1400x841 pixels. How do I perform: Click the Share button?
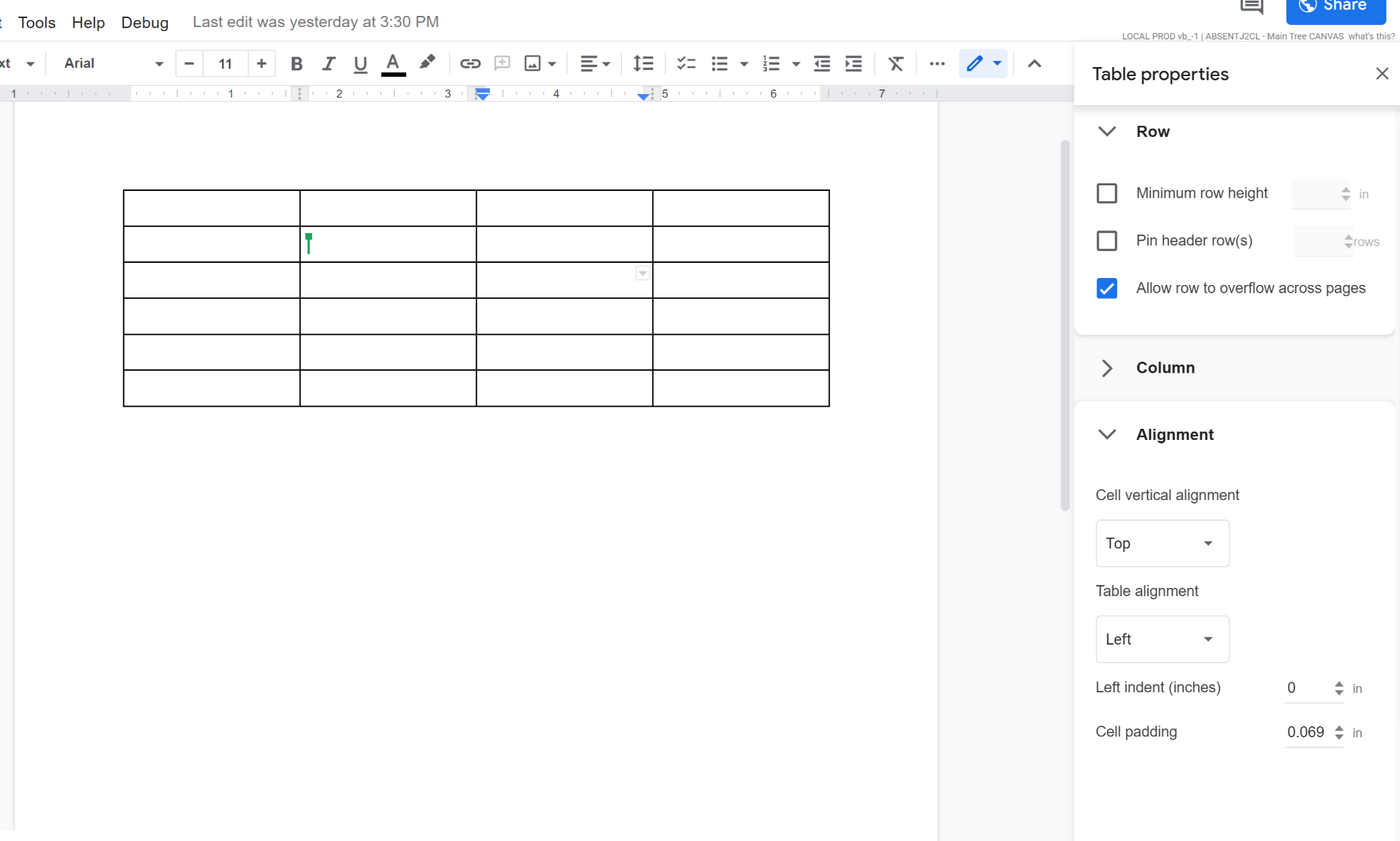[1335, 8]
